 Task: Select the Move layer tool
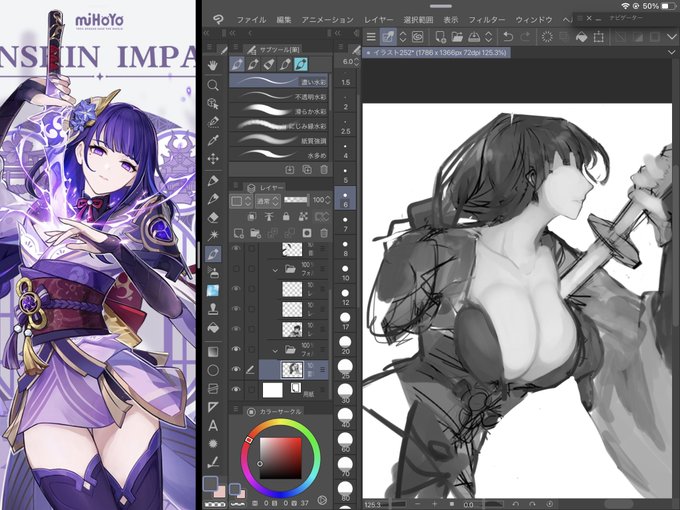(212, 159)
